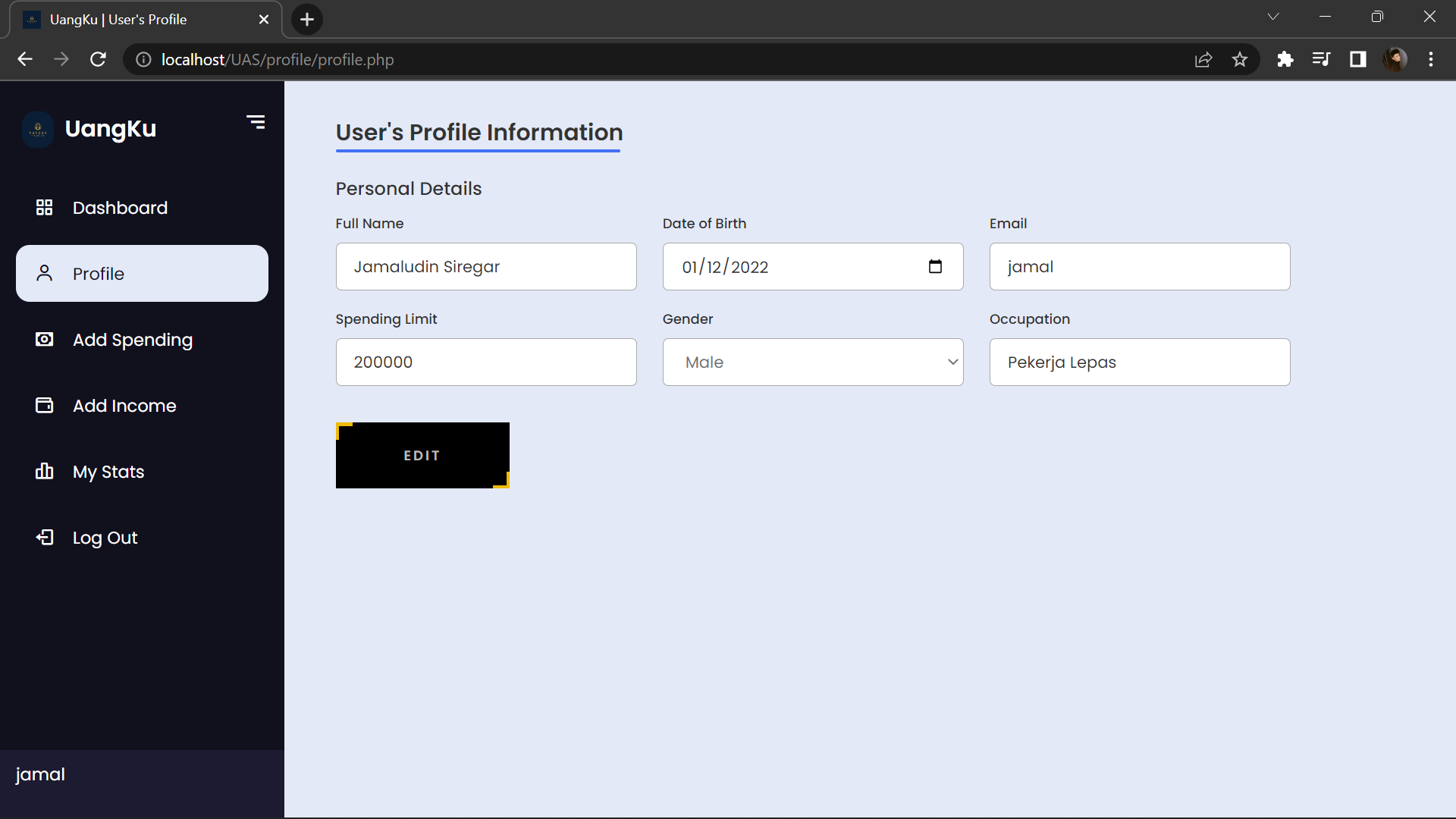Select Profile in the sidebar menu

(x=99, y=274)
